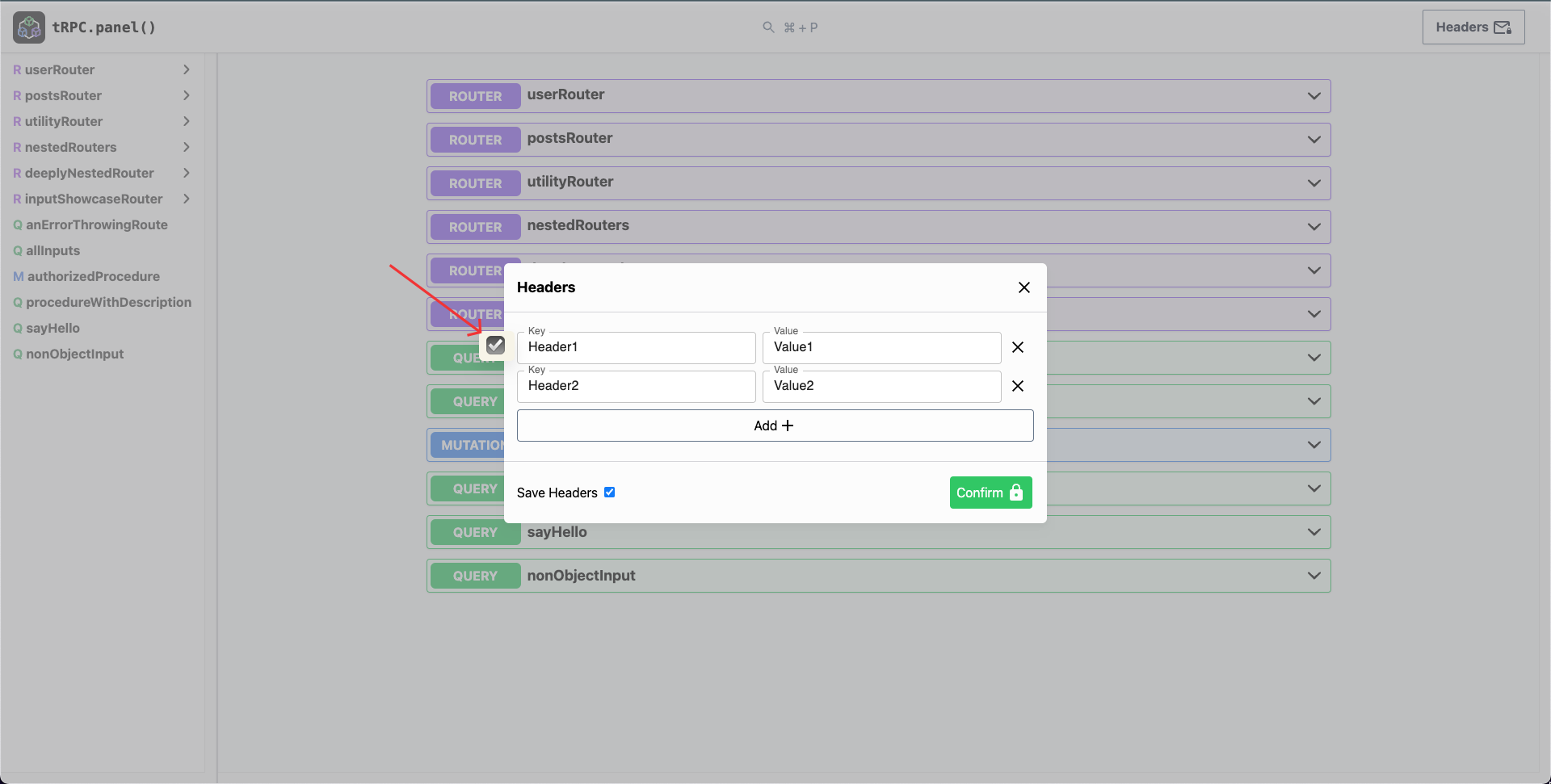Image resolution: width=1551 pixels, height=784 pixels.
Task: Click the tRPC.panel() title text
Action: coord(103,27)
